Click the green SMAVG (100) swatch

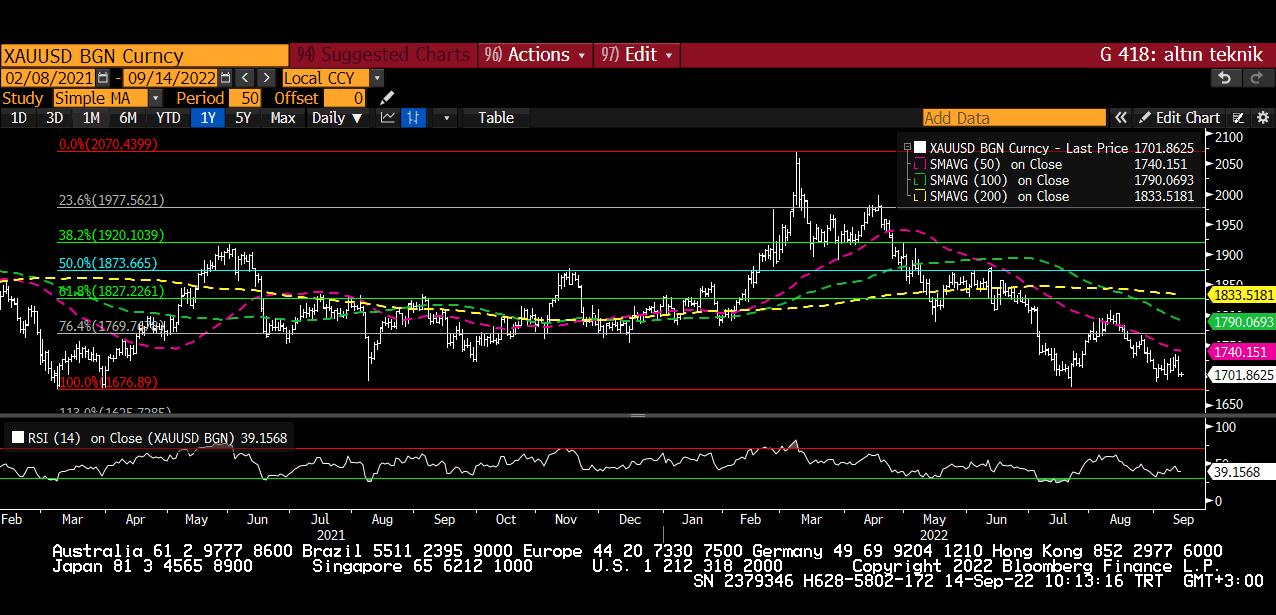(x=921, y=180)
